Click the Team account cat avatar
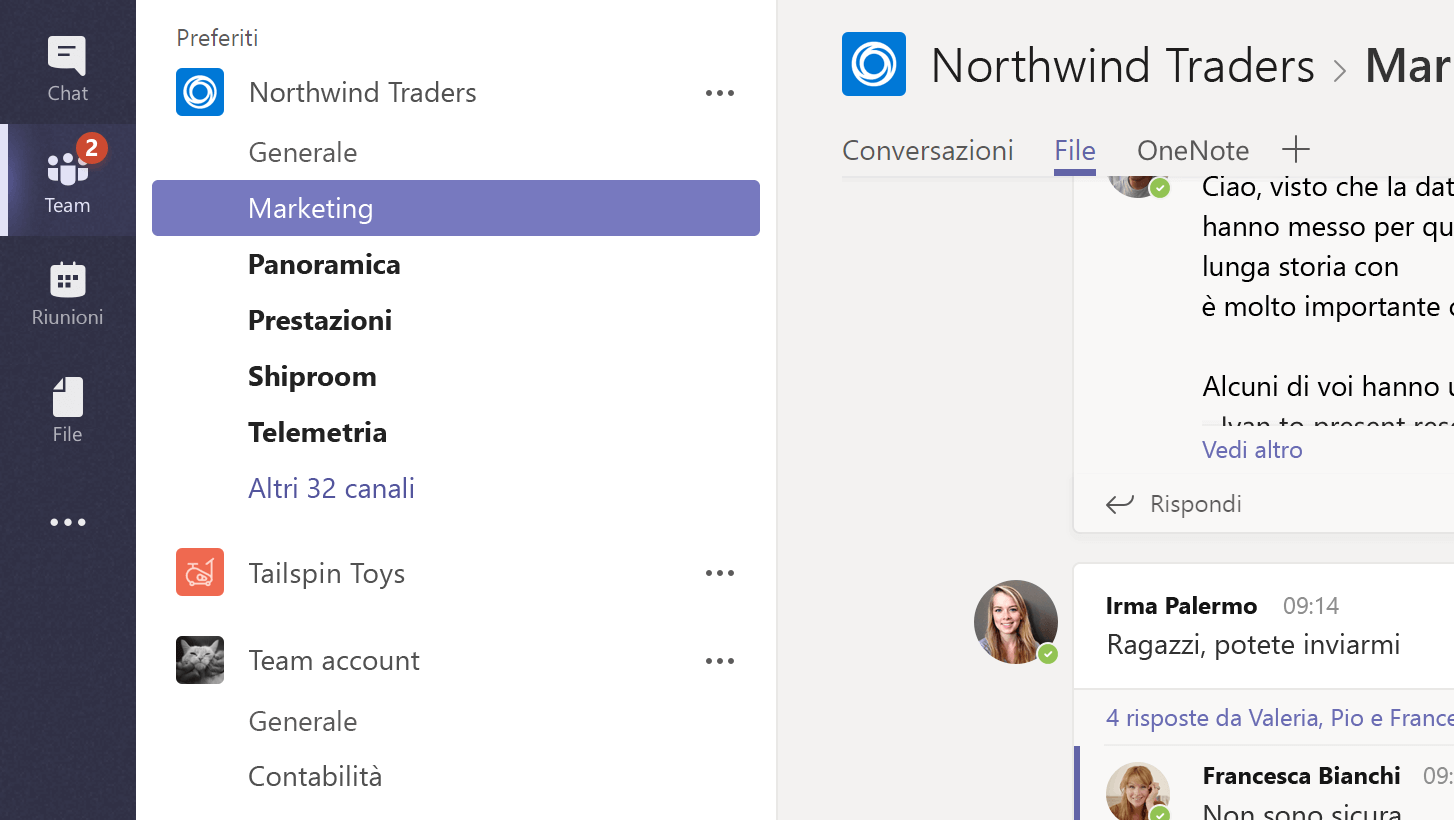 200,660
